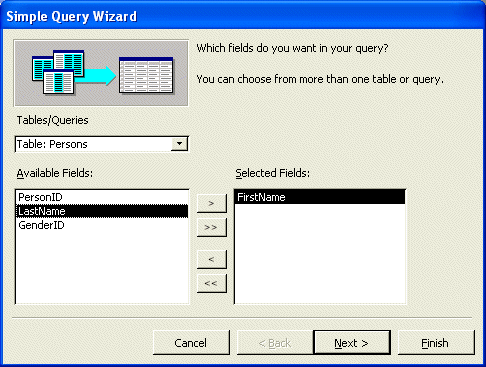486x367 pixels.
Task: Click the disabled < Back button
Action: [275, 343]
